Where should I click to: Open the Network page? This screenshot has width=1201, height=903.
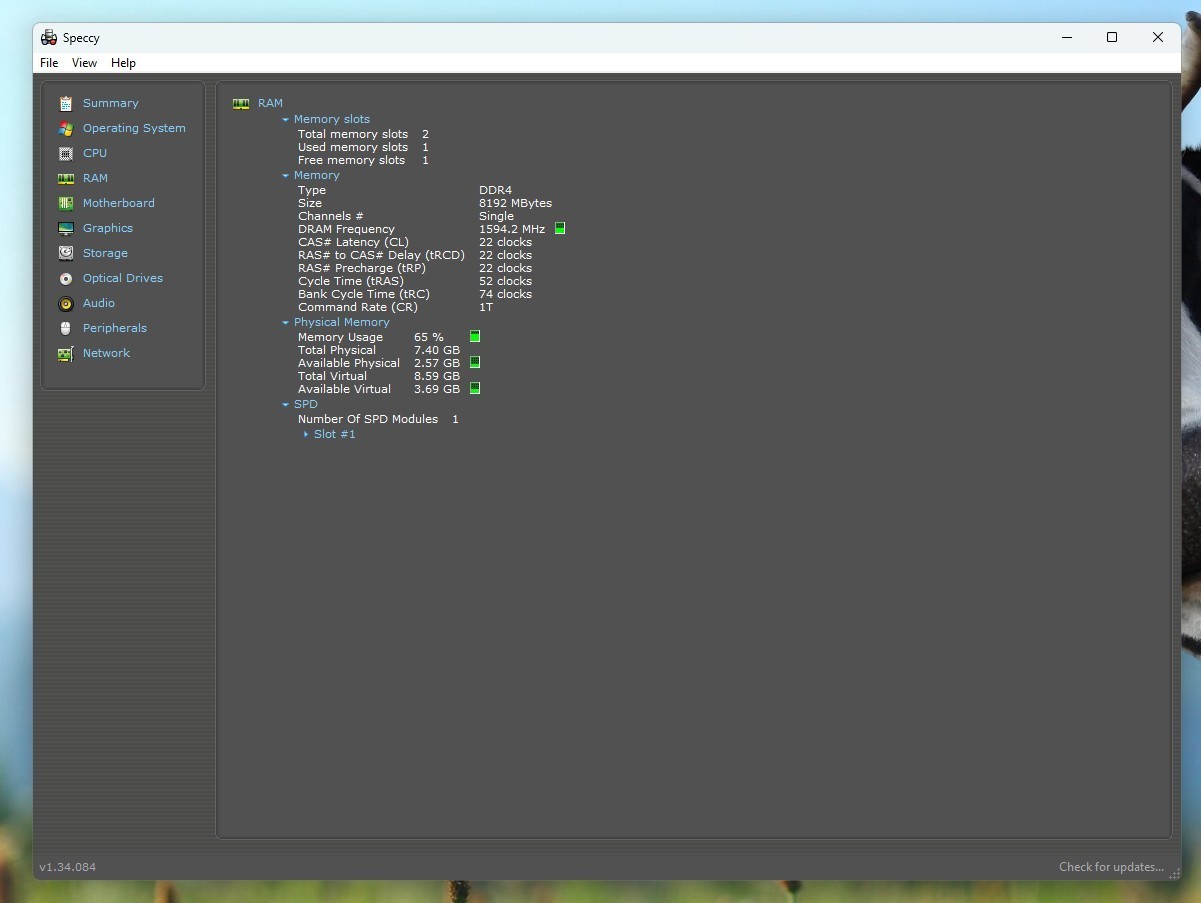(107, 353)
